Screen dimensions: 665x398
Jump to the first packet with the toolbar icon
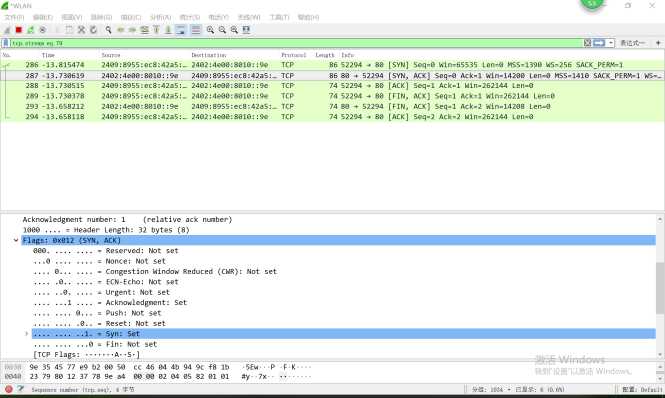pos(156,30)
